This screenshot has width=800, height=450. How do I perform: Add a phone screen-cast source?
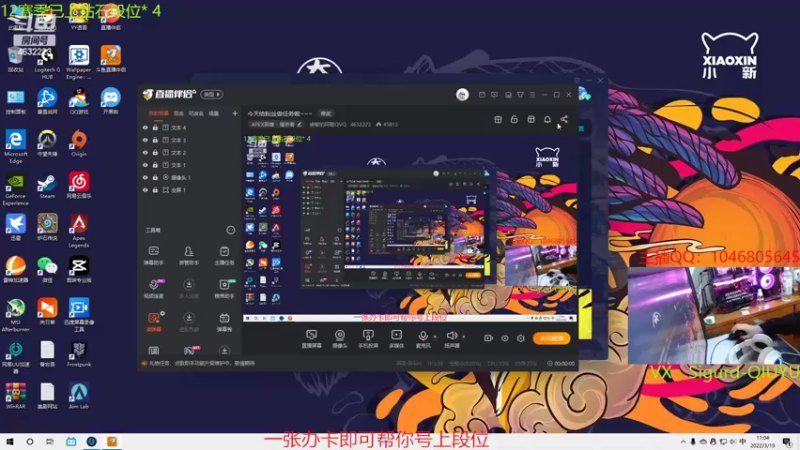368,339
